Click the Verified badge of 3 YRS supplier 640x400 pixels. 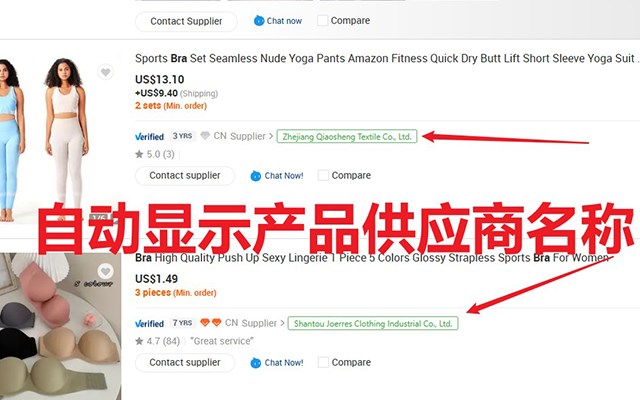(x=149, y=136)
